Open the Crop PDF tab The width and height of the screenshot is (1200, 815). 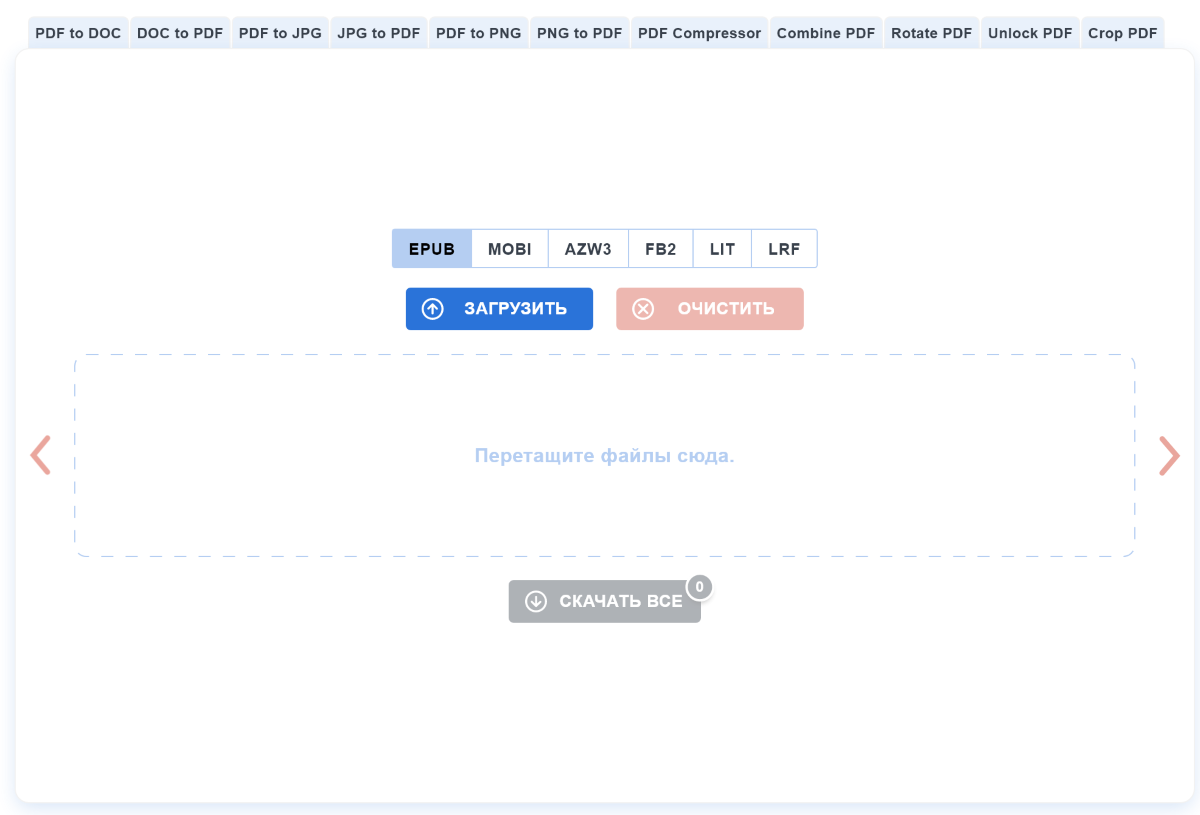[1122, 33]
